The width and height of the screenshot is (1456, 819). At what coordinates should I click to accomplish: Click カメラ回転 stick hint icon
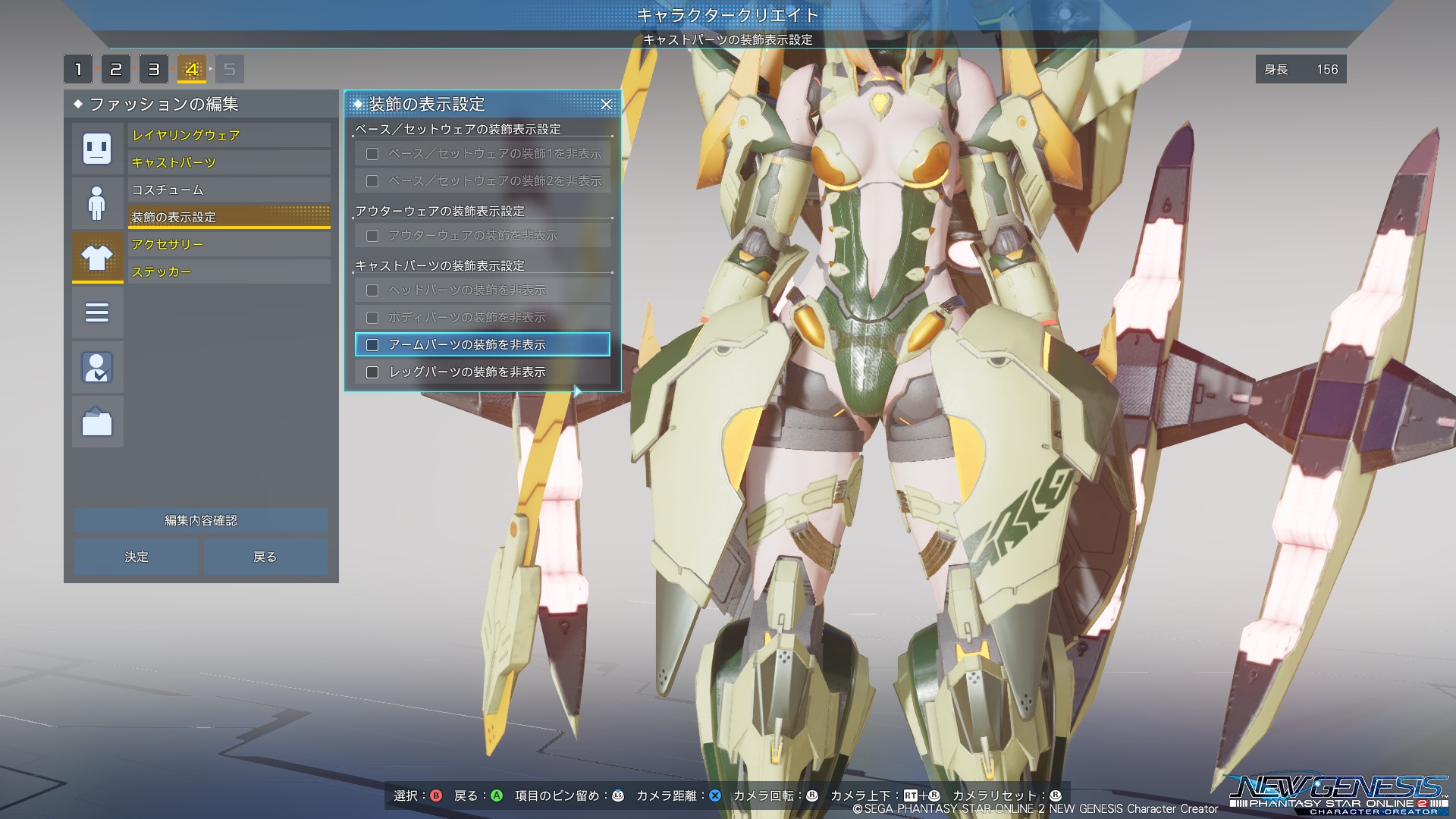[x=812, y=795]
